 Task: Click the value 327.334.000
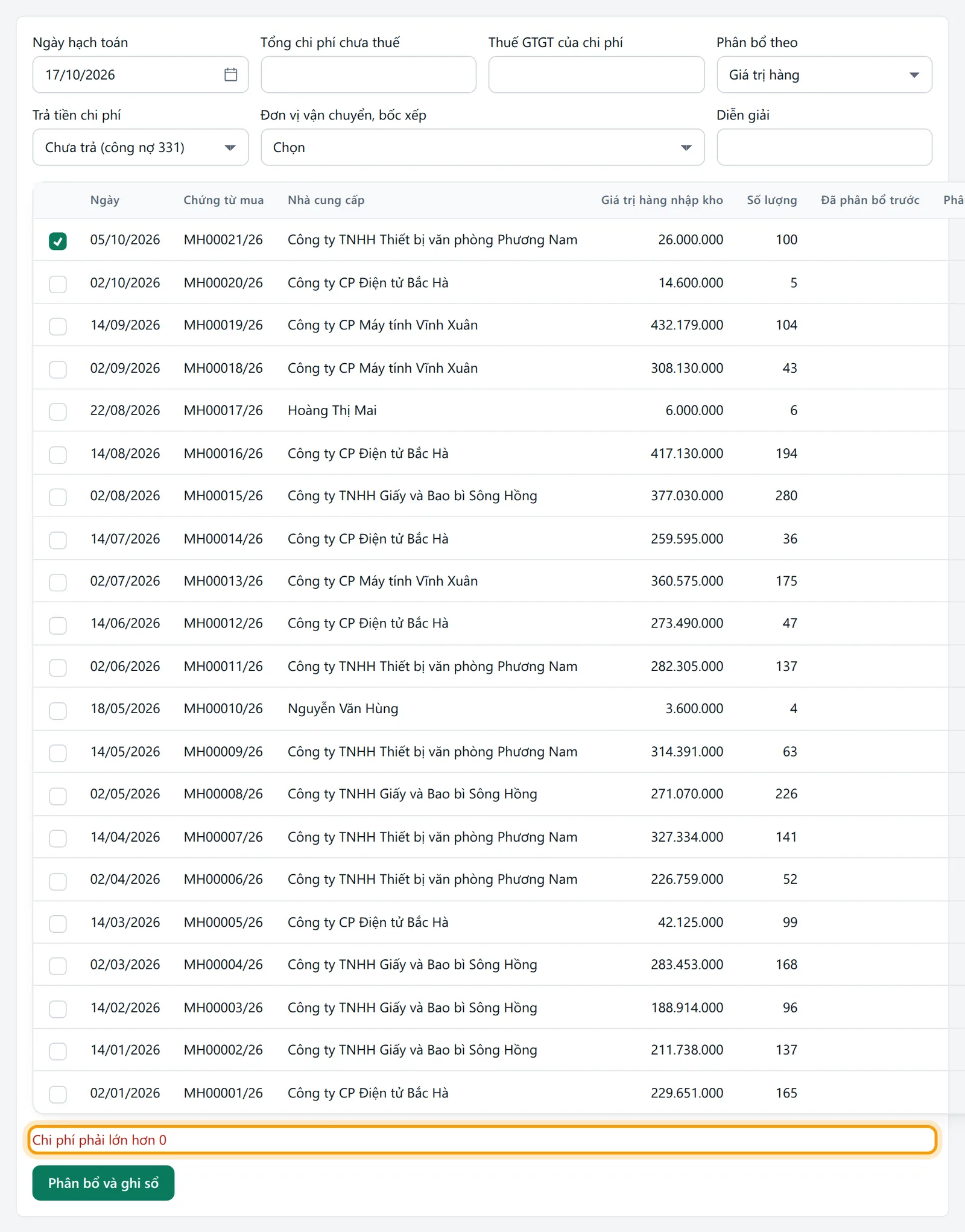[x=687, y=837]
